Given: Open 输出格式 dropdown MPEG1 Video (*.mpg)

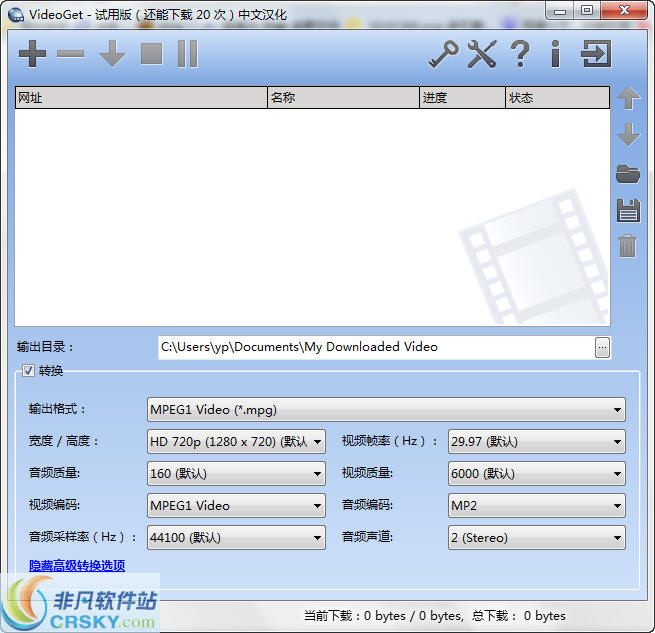Looking at the screenshot, I should click(x=386, y=409).
